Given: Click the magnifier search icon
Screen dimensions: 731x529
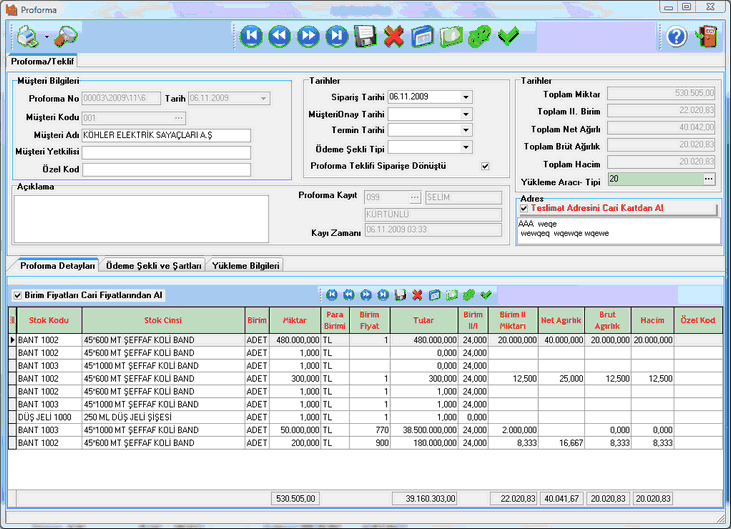Looking at the screenshot, I should point(66,36).
